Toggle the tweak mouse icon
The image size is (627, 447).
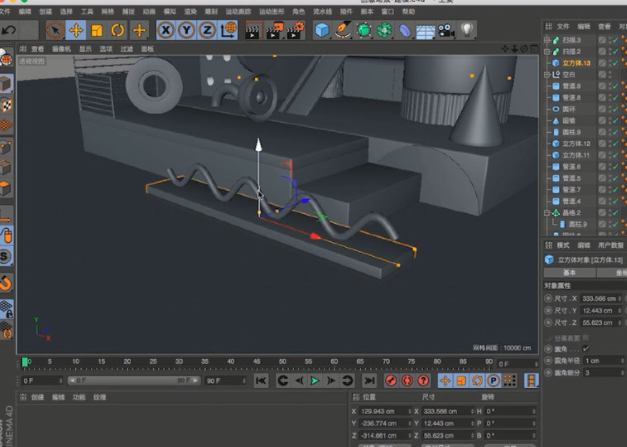(7, 235)
